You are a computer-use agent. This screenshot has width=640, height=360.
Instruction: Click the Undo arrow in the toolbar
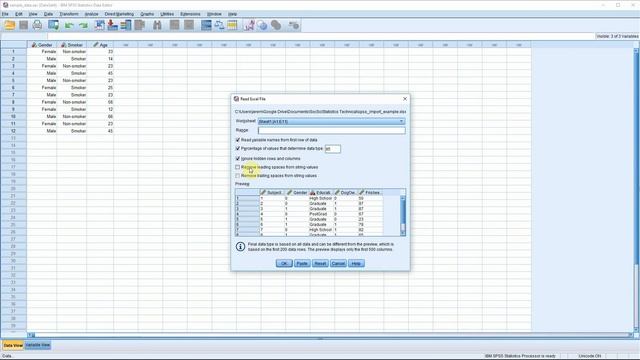click(69, 26)
